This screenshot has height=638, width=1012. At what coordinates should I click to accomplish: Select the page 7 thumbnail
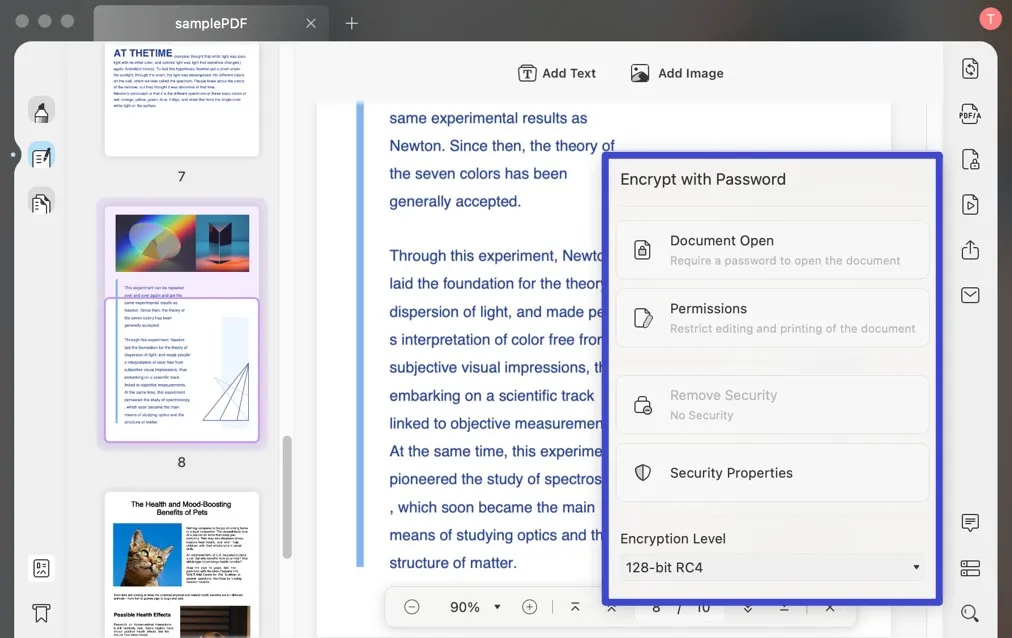click(181, 100)
